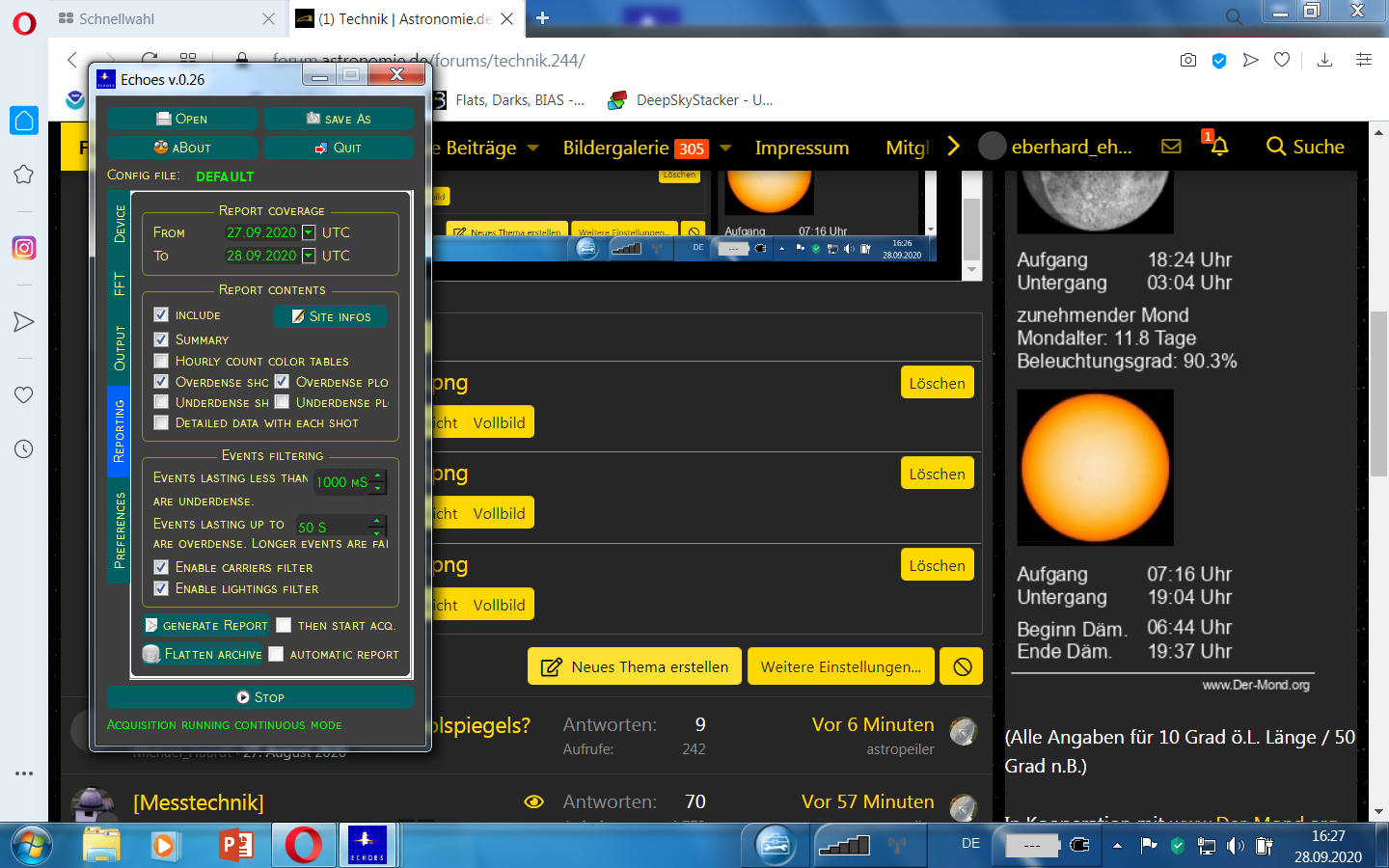Screen dimensions: 1389x868
Task: Open Opera easy setup sliders icon
Action: click(x=1364, y=60)
